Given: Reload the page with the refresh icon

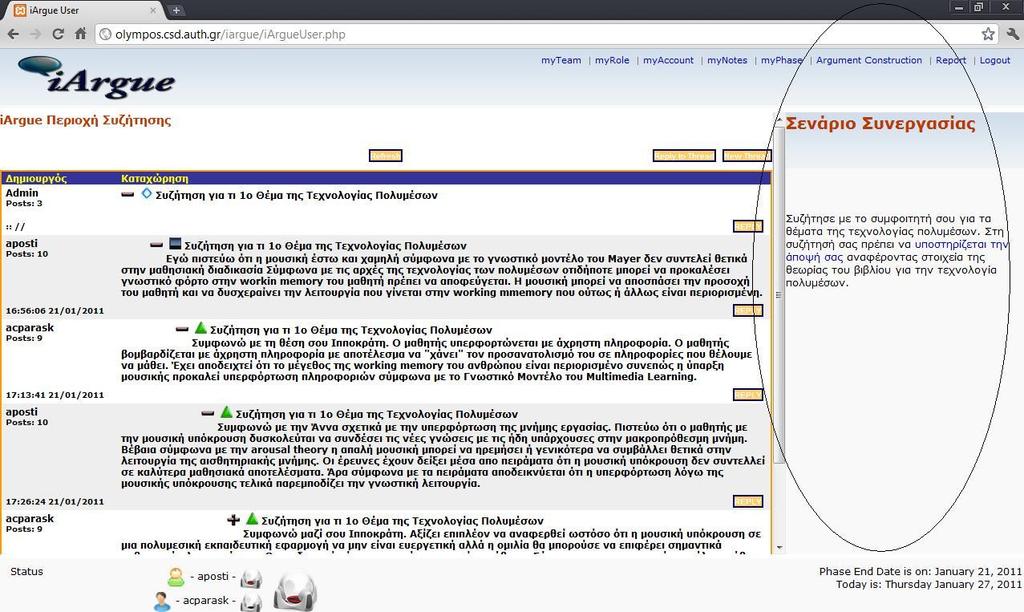Looking at the screenshot, I should [x=58, y=34].
